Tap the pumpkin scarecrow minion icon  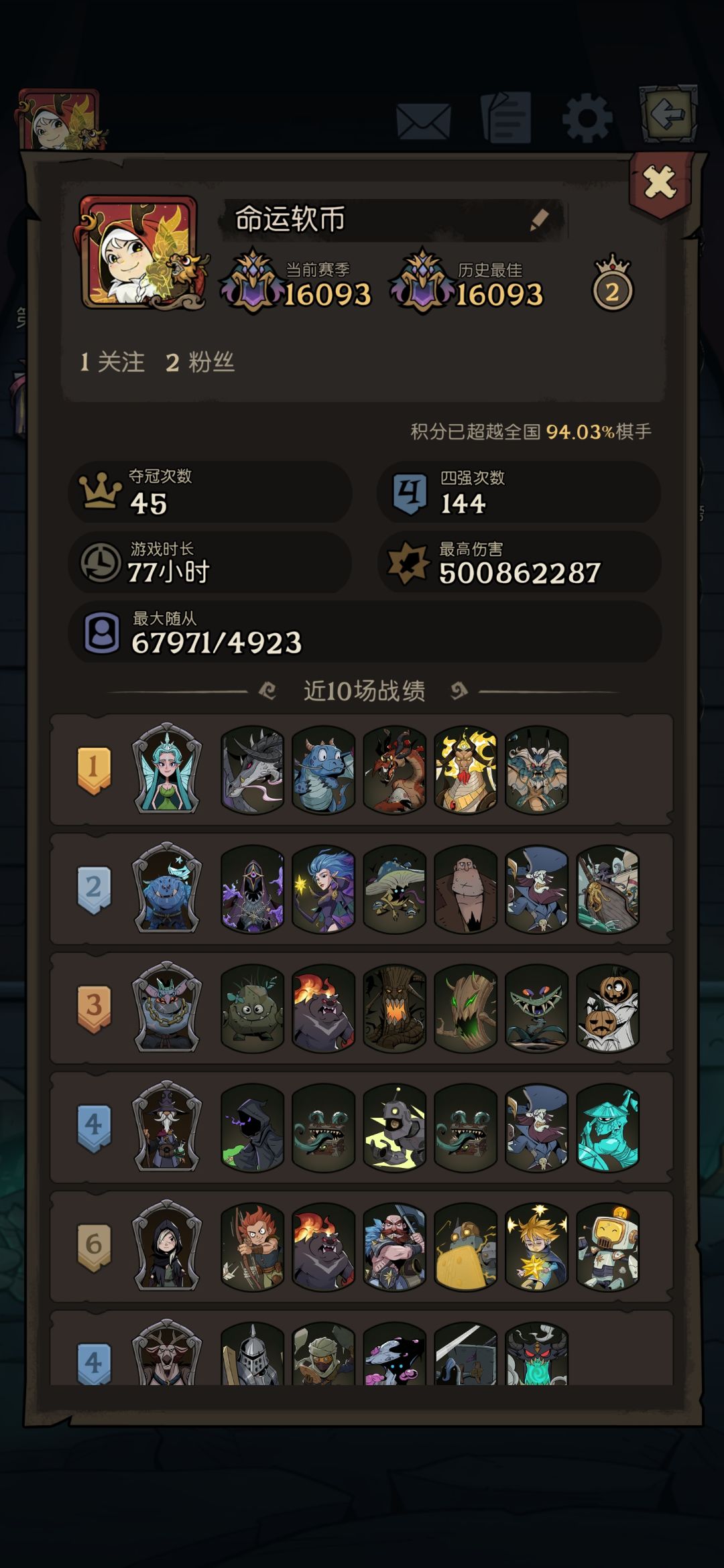pos(608,1007)
